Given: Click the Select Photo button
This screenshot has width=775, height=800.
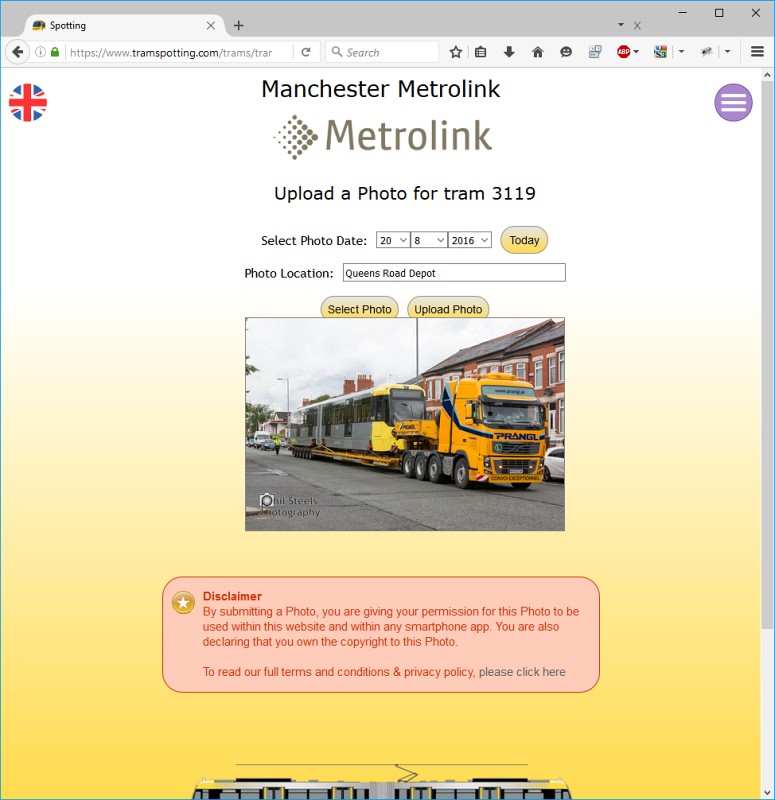Looking at the screenshot, I should click(x=359, y=308).
